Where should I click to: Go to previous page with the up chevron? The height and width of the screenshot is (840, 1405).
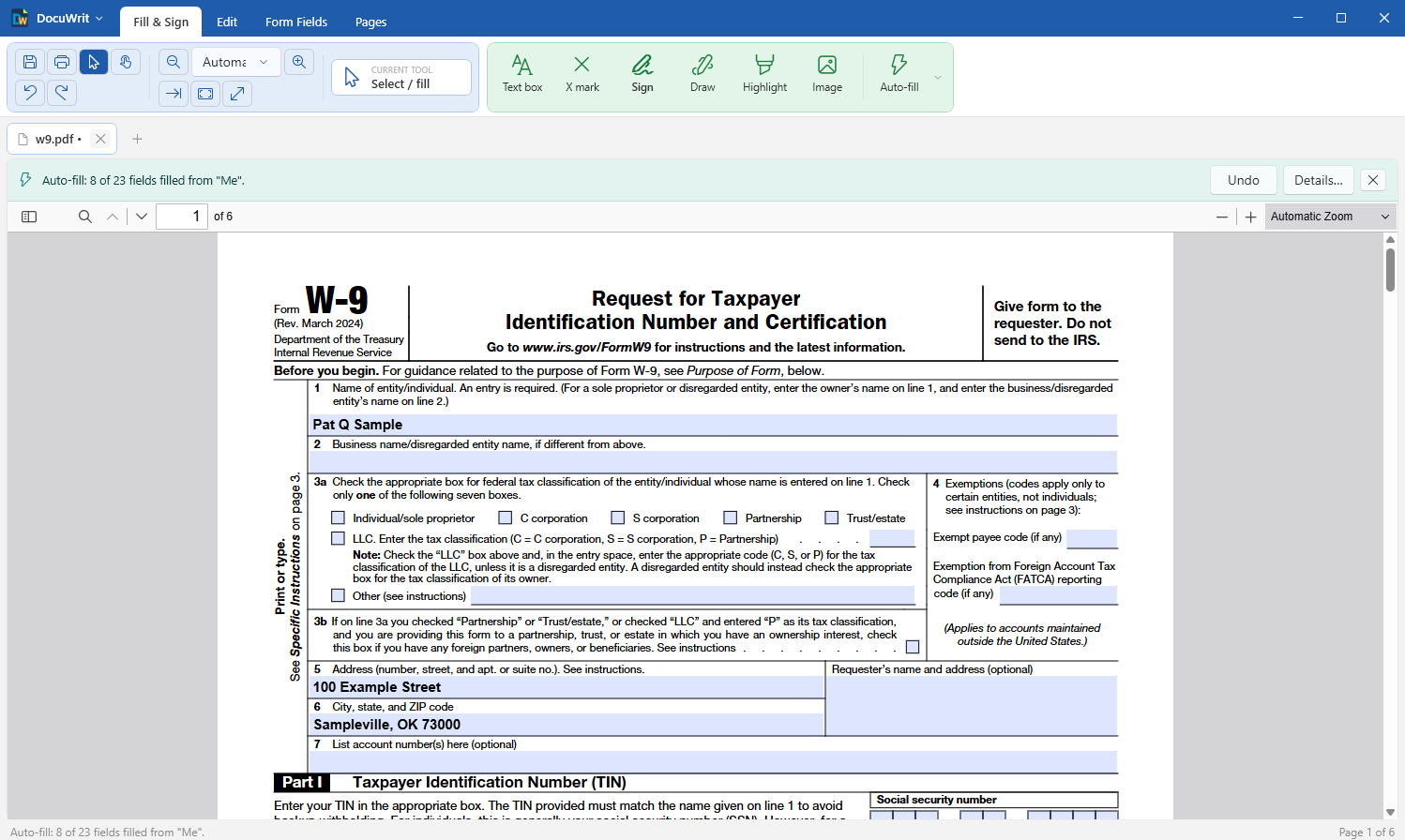(x=113, y=217)
